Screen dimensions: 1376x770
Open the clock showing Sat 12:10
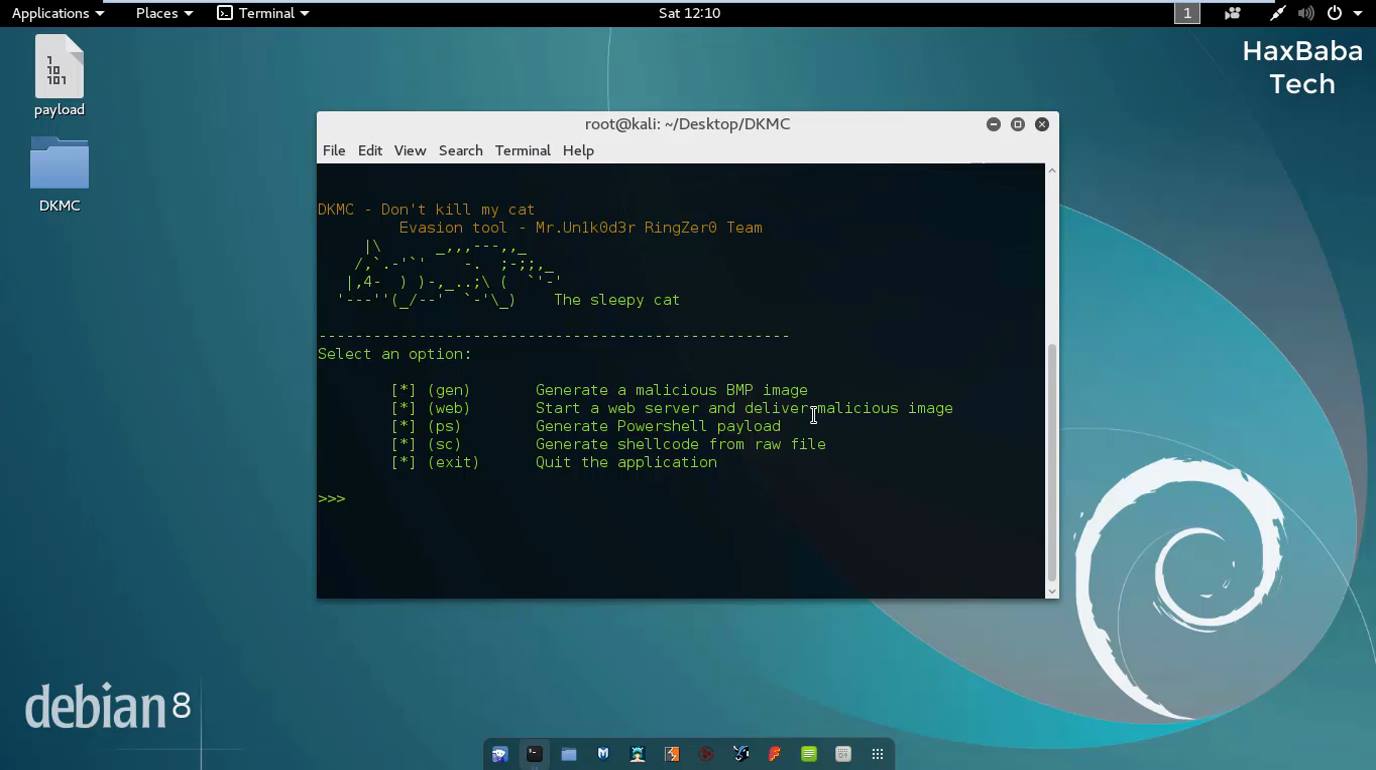tap(690, 13)
